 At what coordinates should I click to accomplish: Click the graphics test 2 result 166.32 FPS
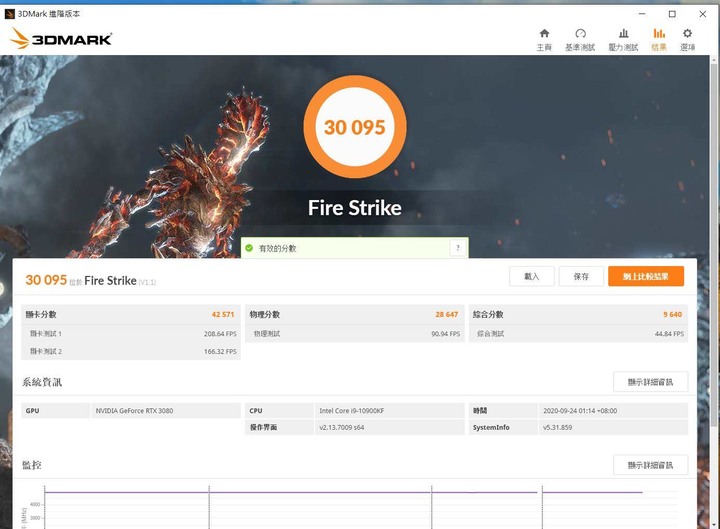220,351
